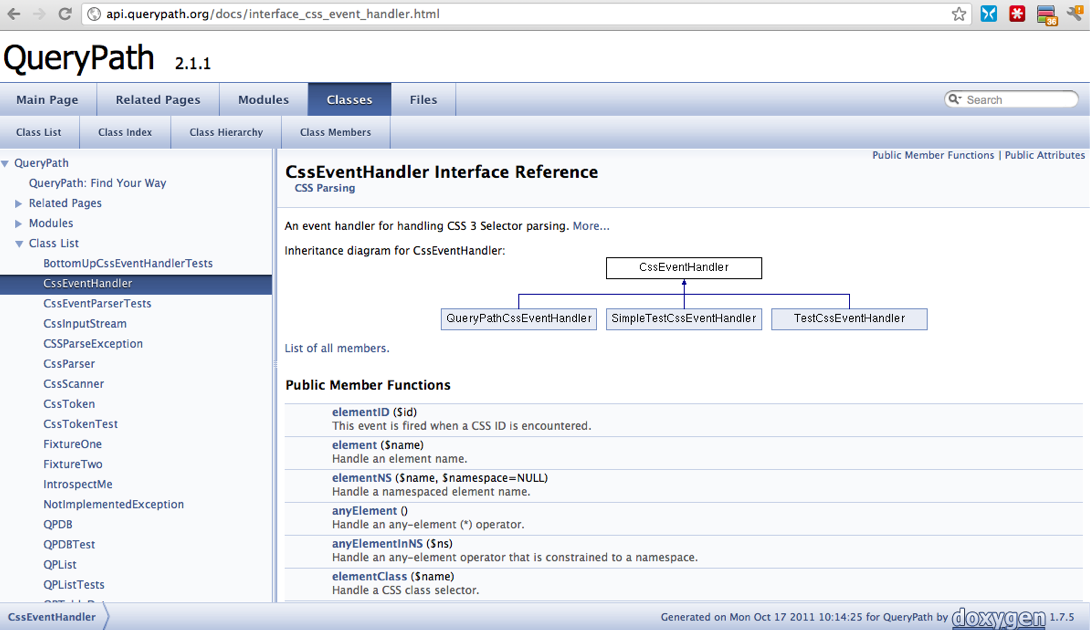
Task: Switch to the Files tab
Action: 423,100
